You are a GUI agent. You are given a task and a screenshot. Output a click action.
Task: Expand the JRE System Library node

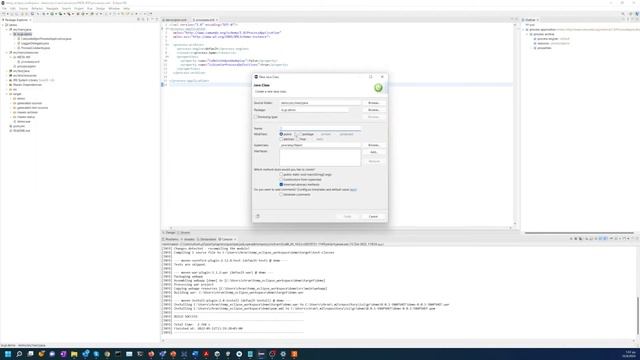click(x=7, y=80)
